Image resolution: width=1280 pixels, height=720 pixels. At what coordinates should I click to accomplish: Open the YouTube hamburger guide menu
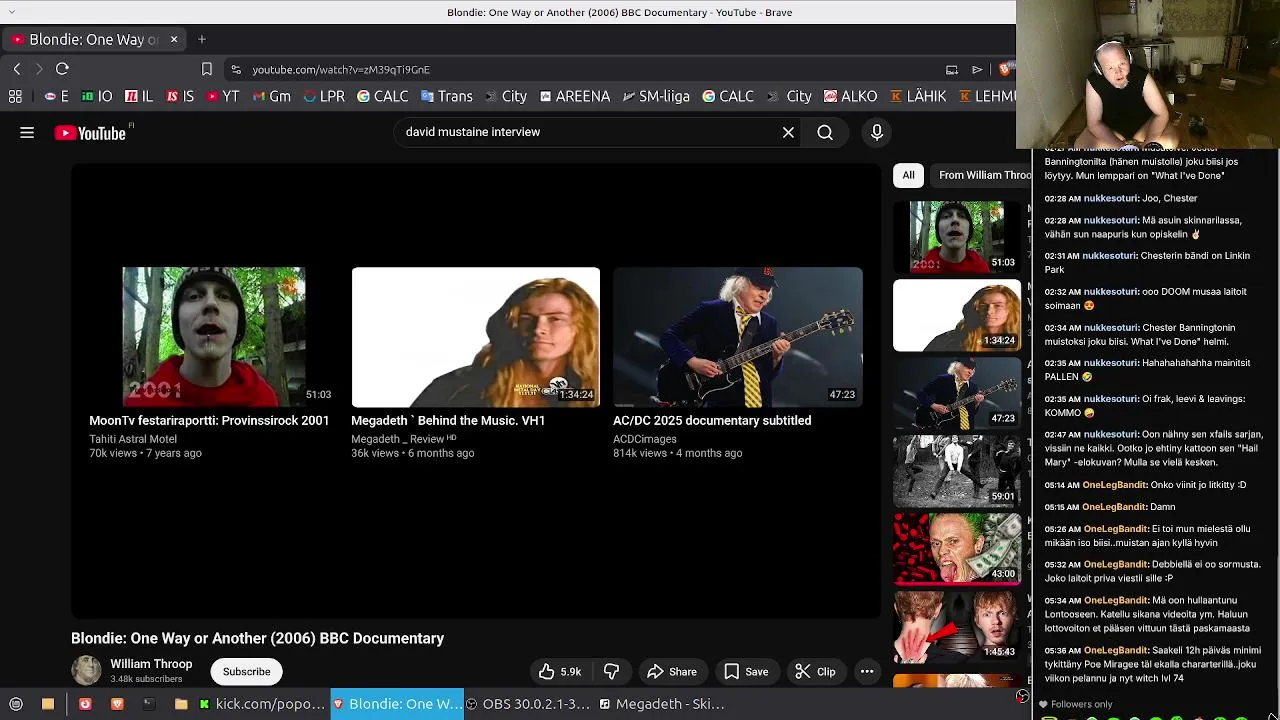tap(27, 132)
